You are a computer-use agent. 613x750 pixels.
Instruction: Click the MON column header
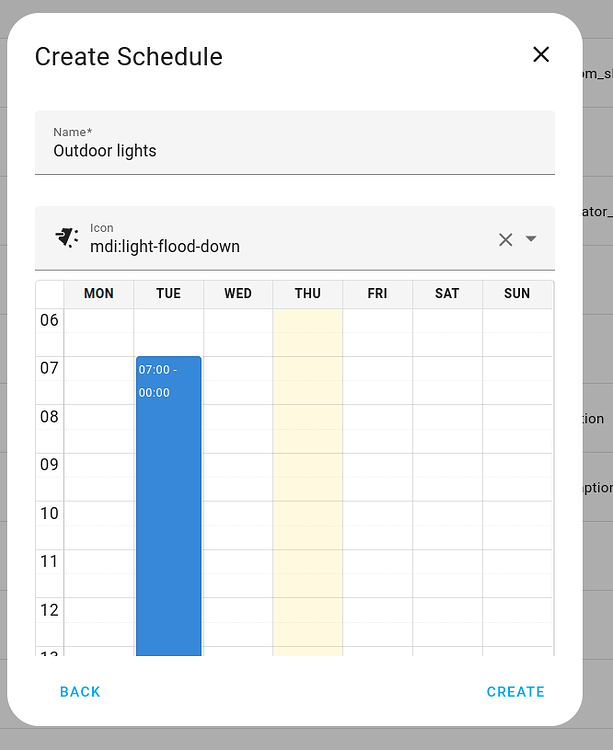(x=99, y=294)
